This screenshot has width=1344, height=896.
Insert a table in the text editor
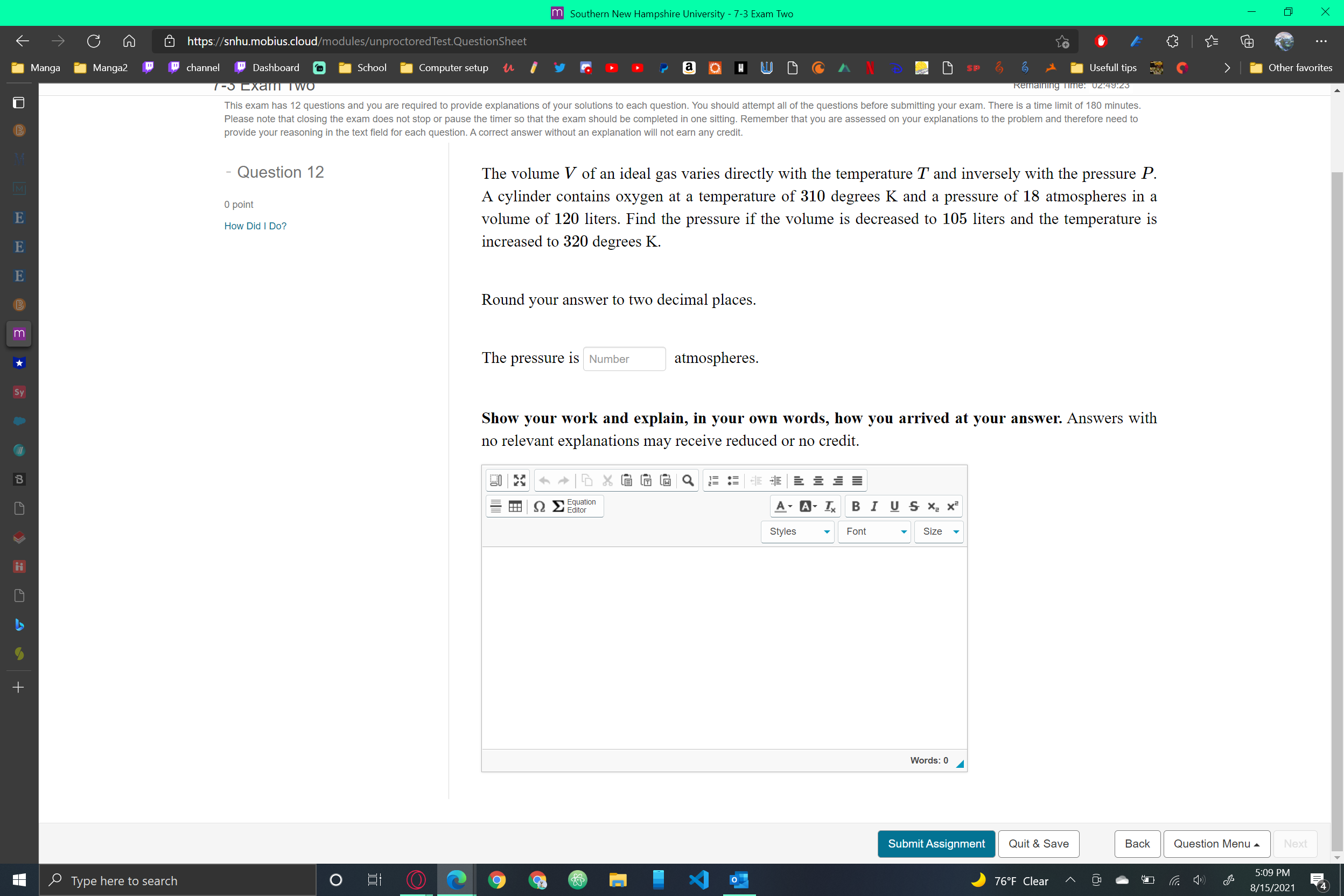(x=515, y=506)
